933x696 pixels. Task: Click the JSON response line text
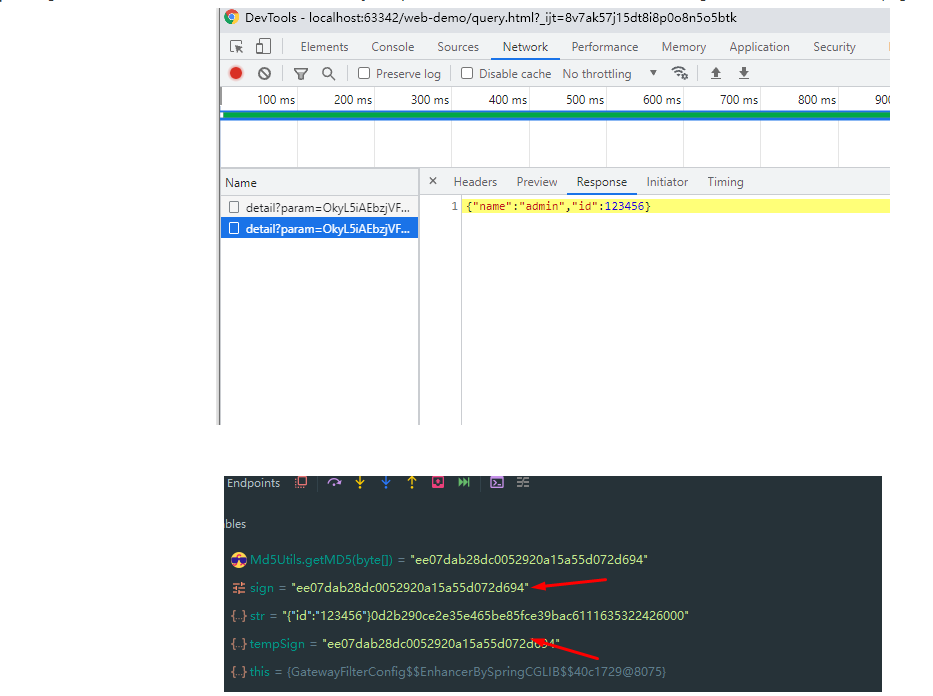pyautogui.click(x=559, y=206)
